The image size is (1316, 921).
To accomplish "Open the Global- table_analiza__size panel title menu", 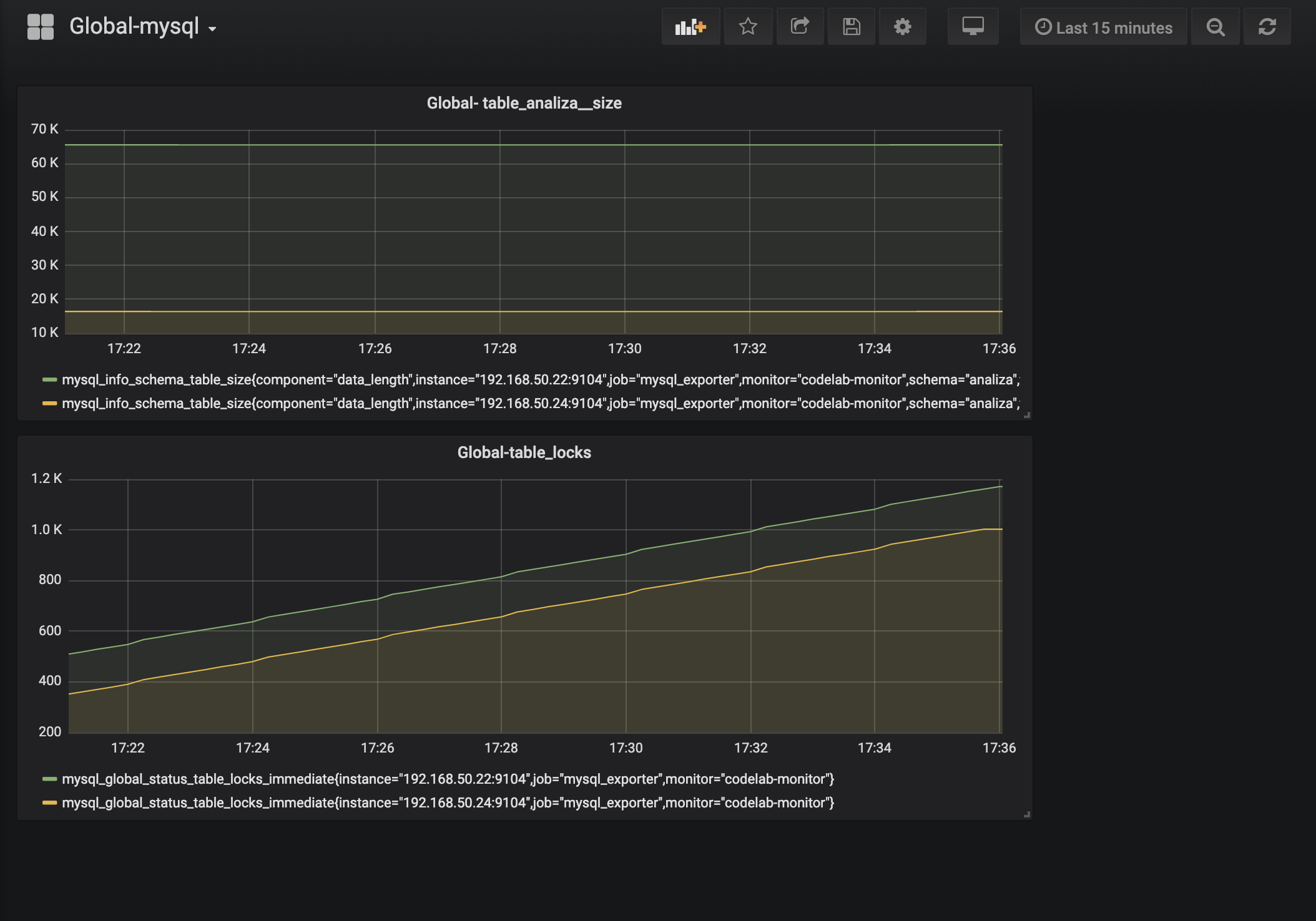I will pyautogui.click(x=524, y=103).
